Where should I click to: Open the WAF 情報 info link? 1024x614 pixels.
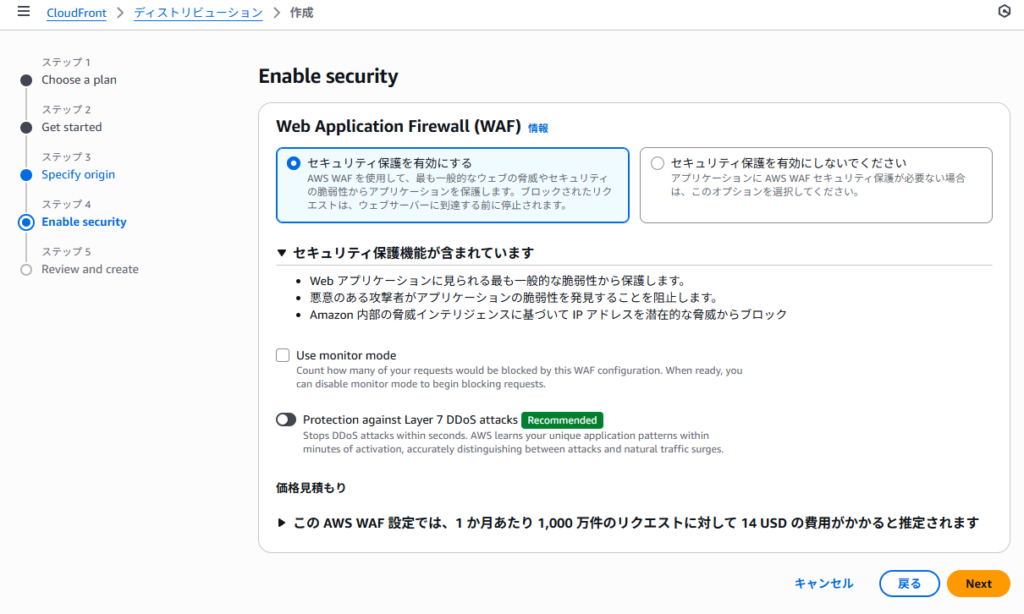tap(538, 128)
